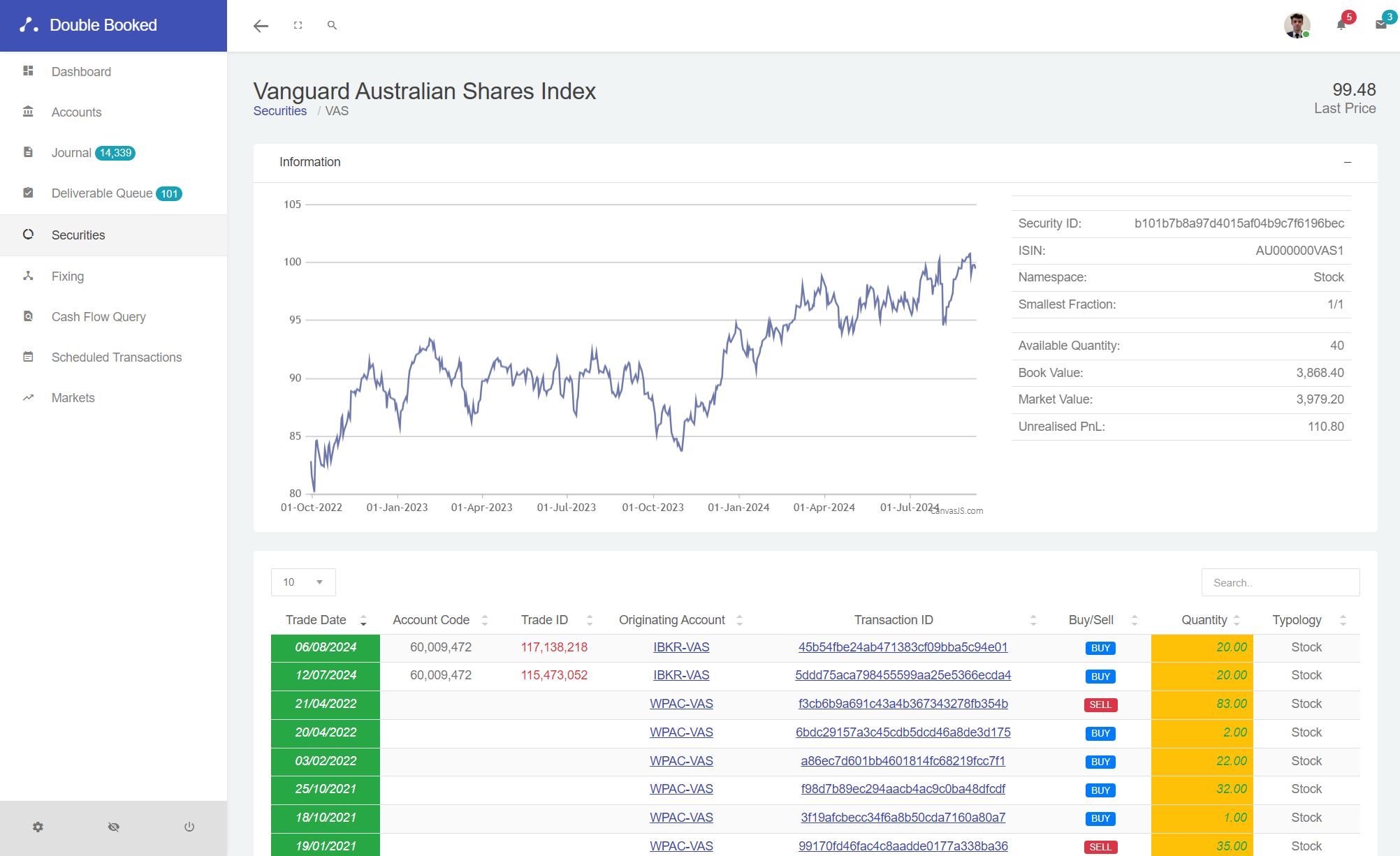Select the Markets trend icon
The height and width of the screenshot is (856, 1400).
28,397
